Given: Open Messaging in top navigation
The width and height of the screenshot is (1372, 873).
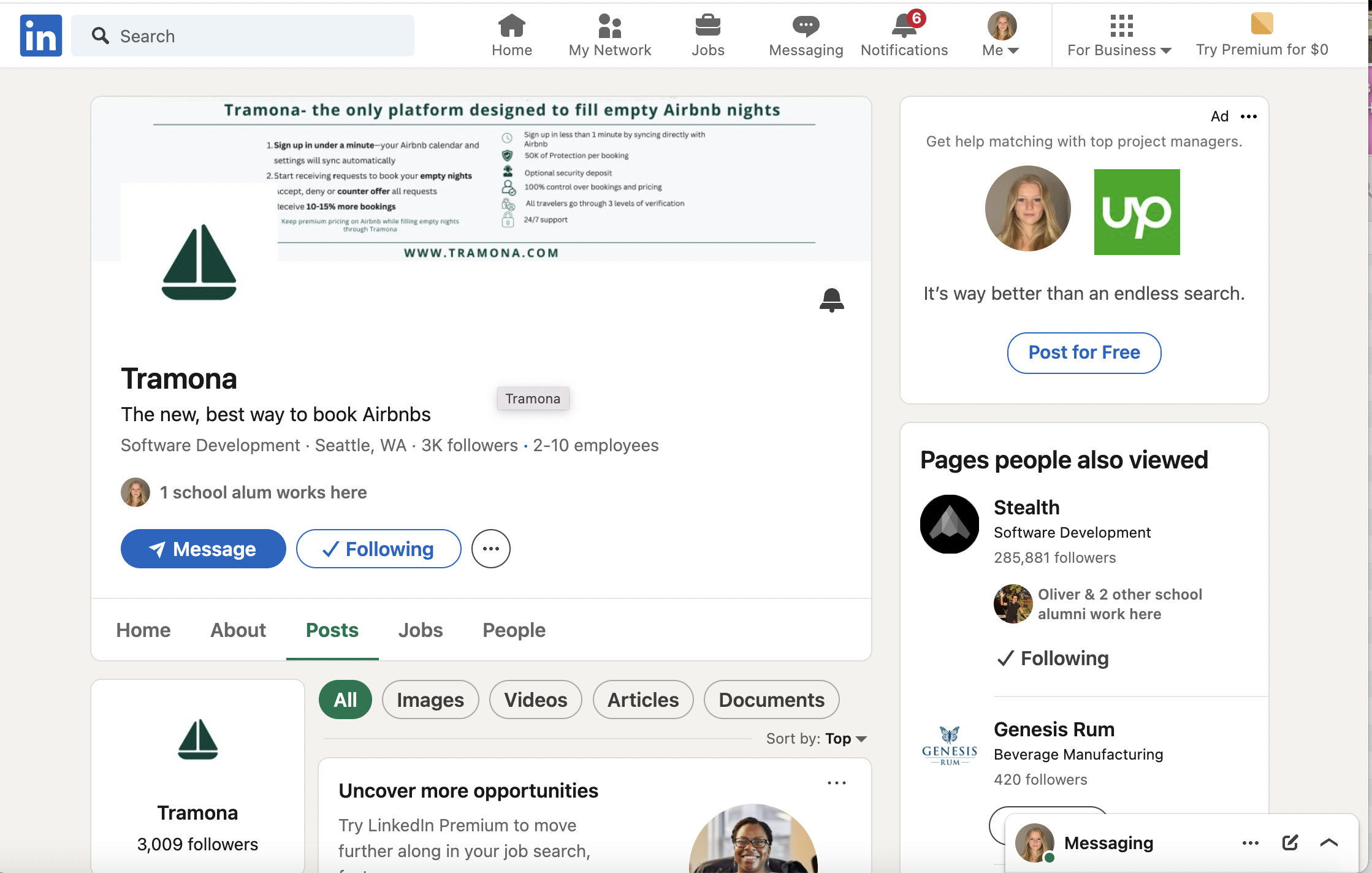Looking at the screenshot, I should pos(806,36).
